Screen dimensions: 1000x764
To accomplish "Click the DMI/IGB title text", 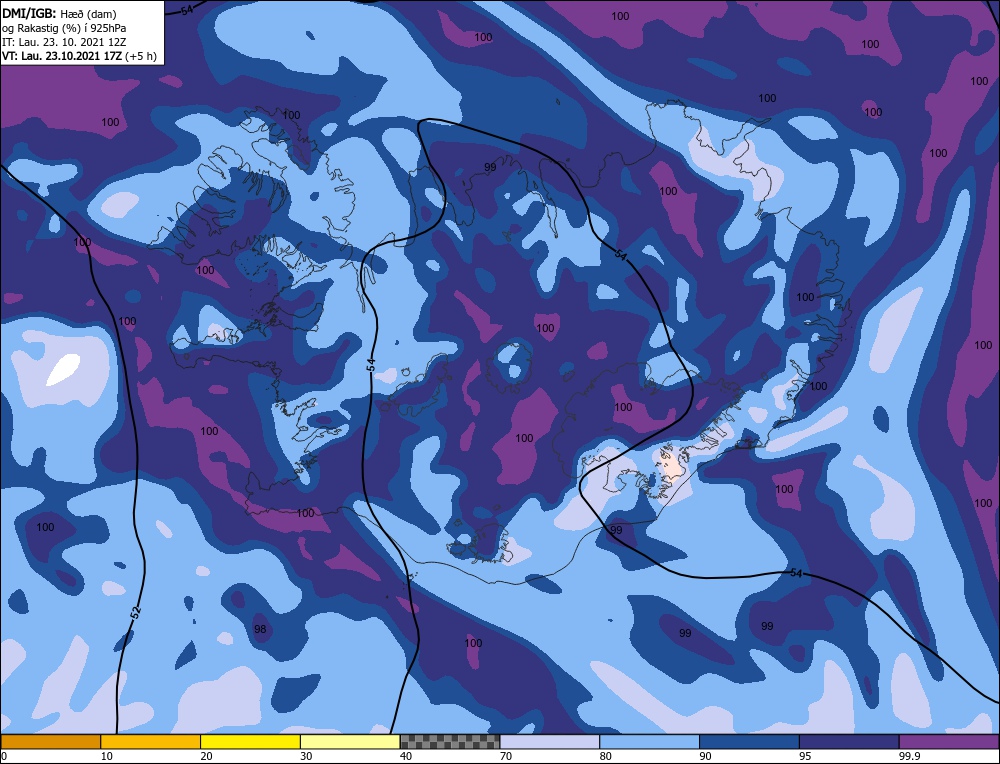I will click(30, 13).
